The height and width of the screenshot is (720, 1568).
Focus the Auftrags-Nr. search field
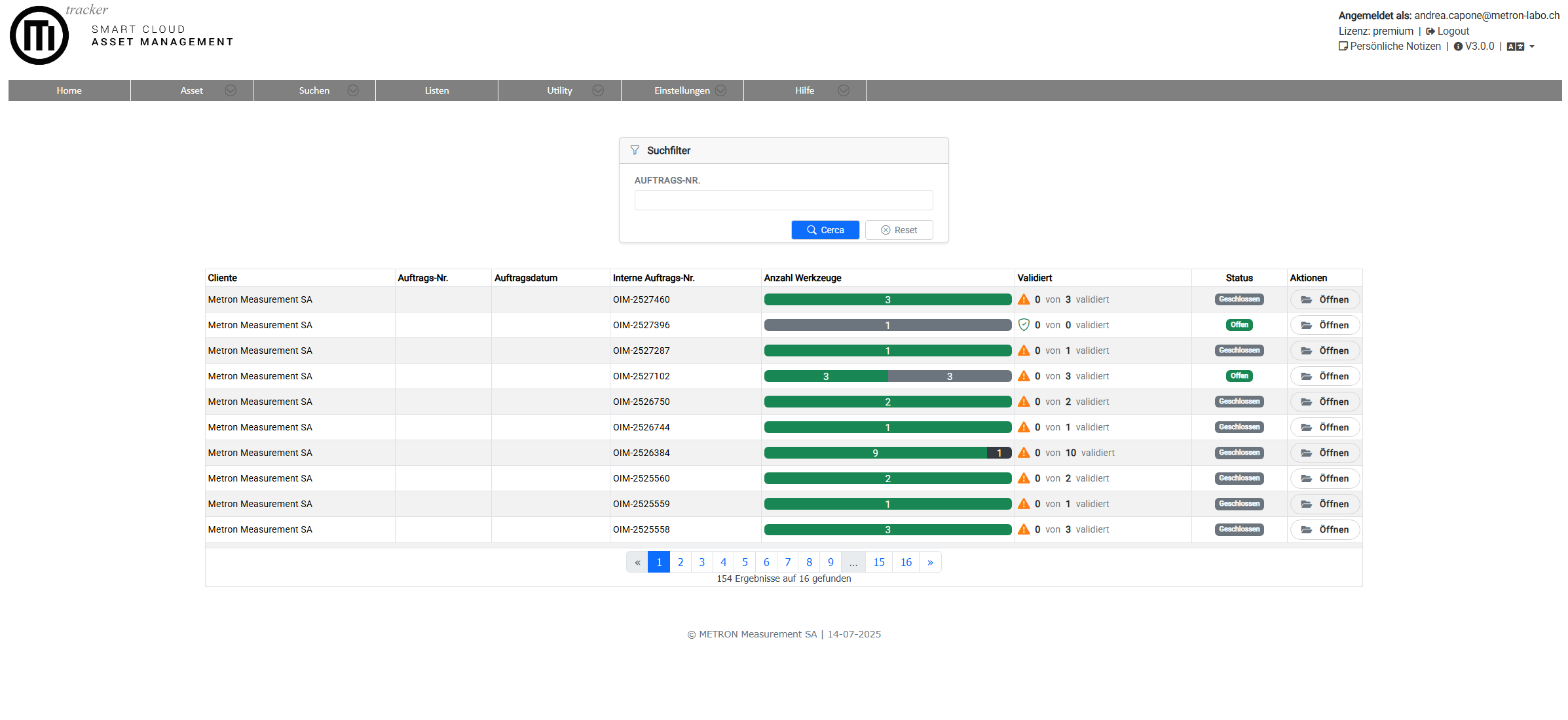[783, 200]
